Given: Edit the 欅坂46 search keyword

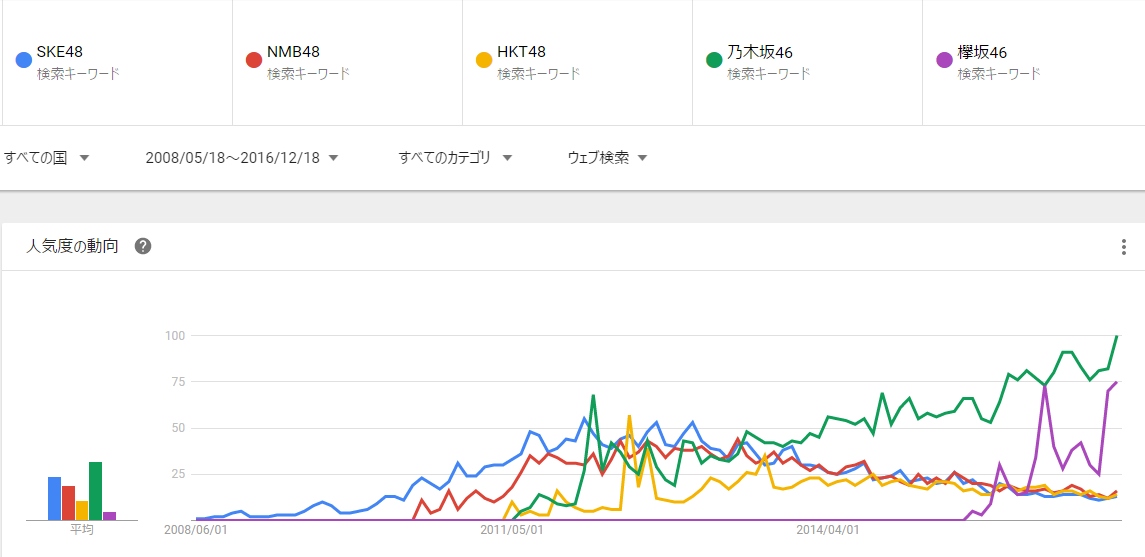Looking at the screenshot, I should (x=982, y=52).
